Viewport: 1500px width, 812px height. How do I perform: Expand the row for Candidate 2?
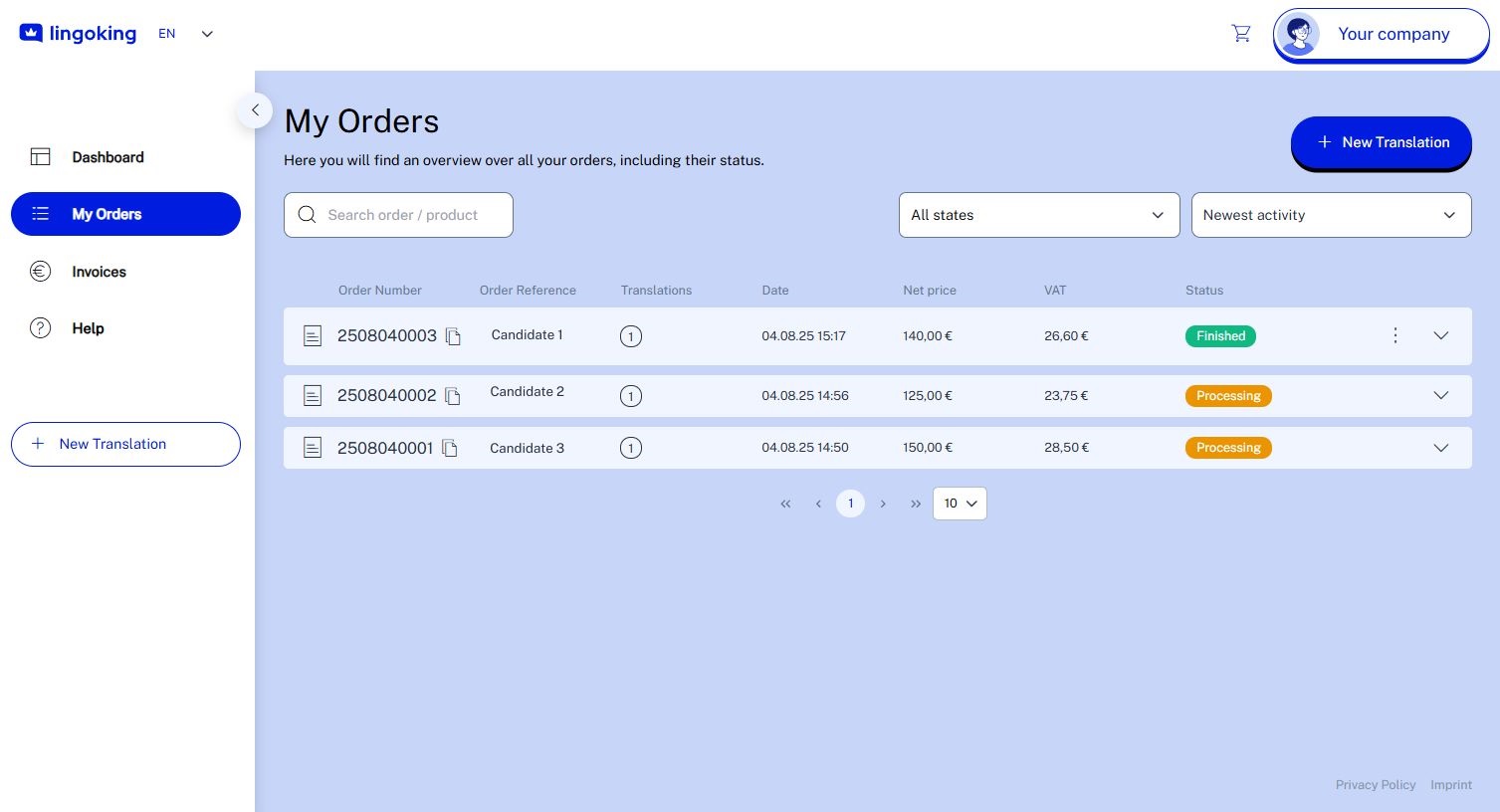pyautogui.click(x=1440, y=395)
